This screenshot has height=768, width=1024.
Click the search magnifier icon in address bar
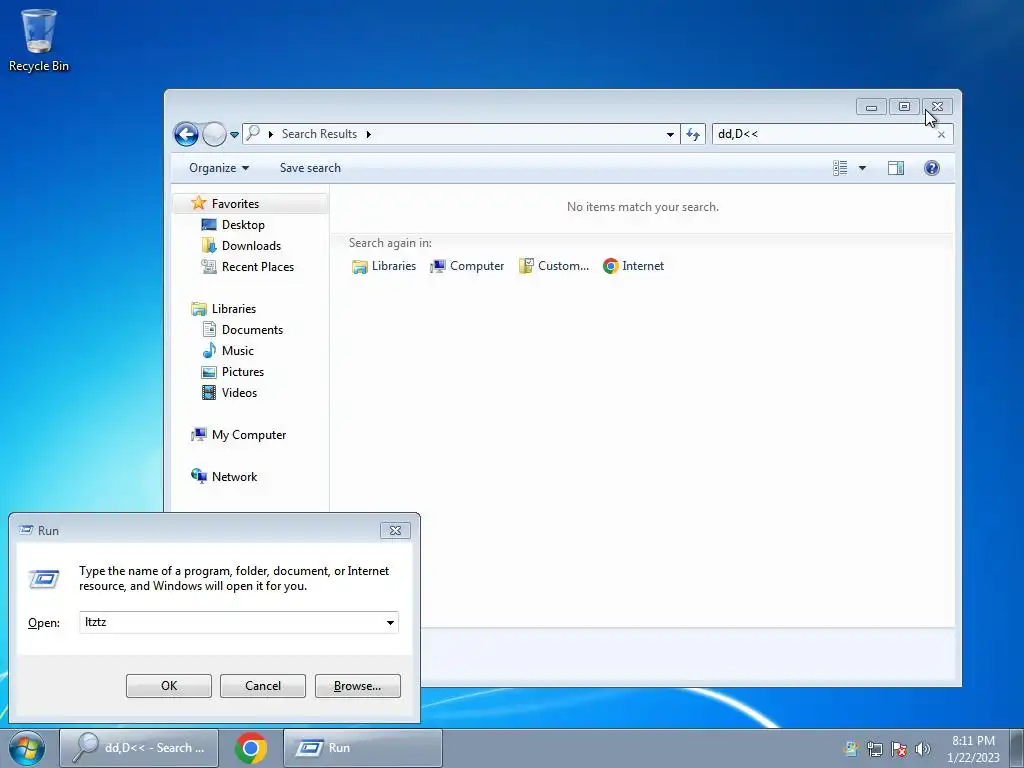pyautogui.click(x=253, y=133)
